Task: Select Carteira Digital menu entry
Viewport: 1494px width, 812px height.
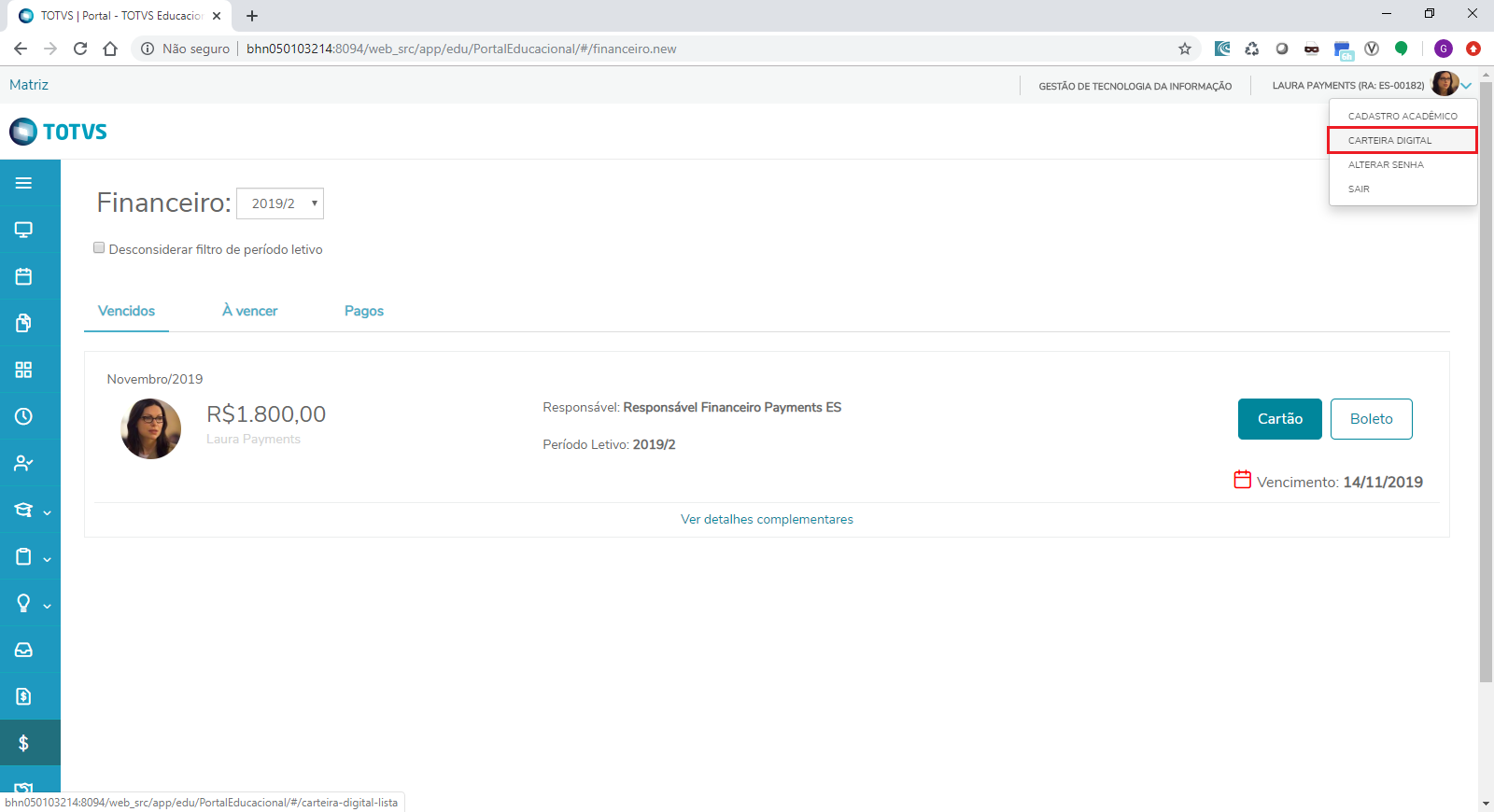Action: click(x=1402, y=140)
